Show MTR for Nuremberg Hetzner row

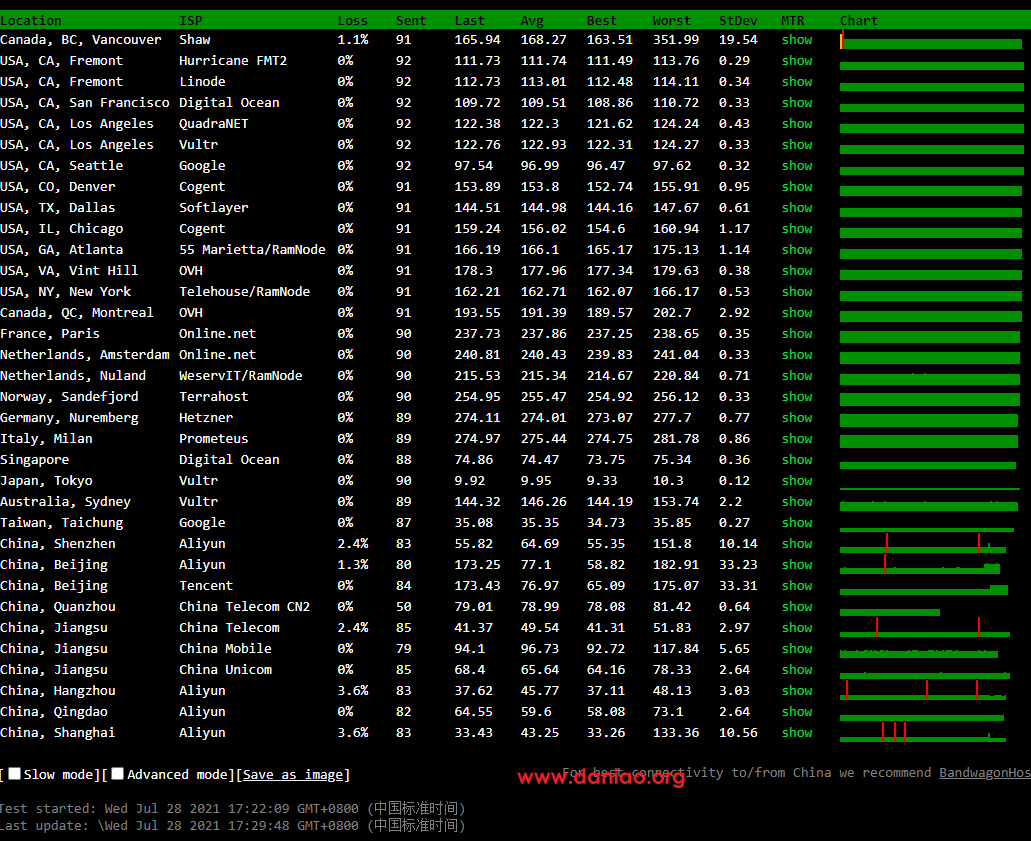797,418
